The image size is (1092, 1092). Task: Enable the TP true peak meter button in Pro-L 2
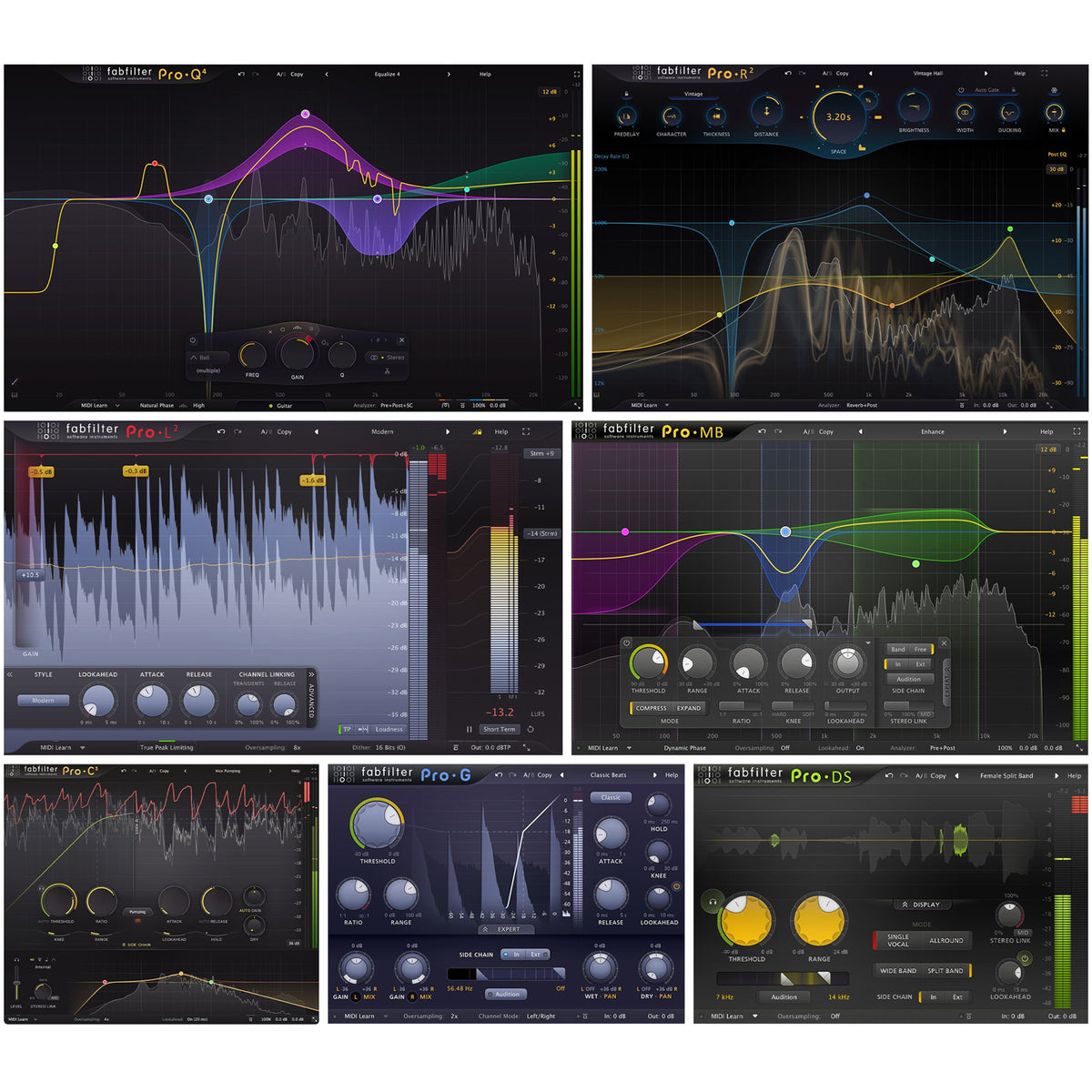(347, 729)
